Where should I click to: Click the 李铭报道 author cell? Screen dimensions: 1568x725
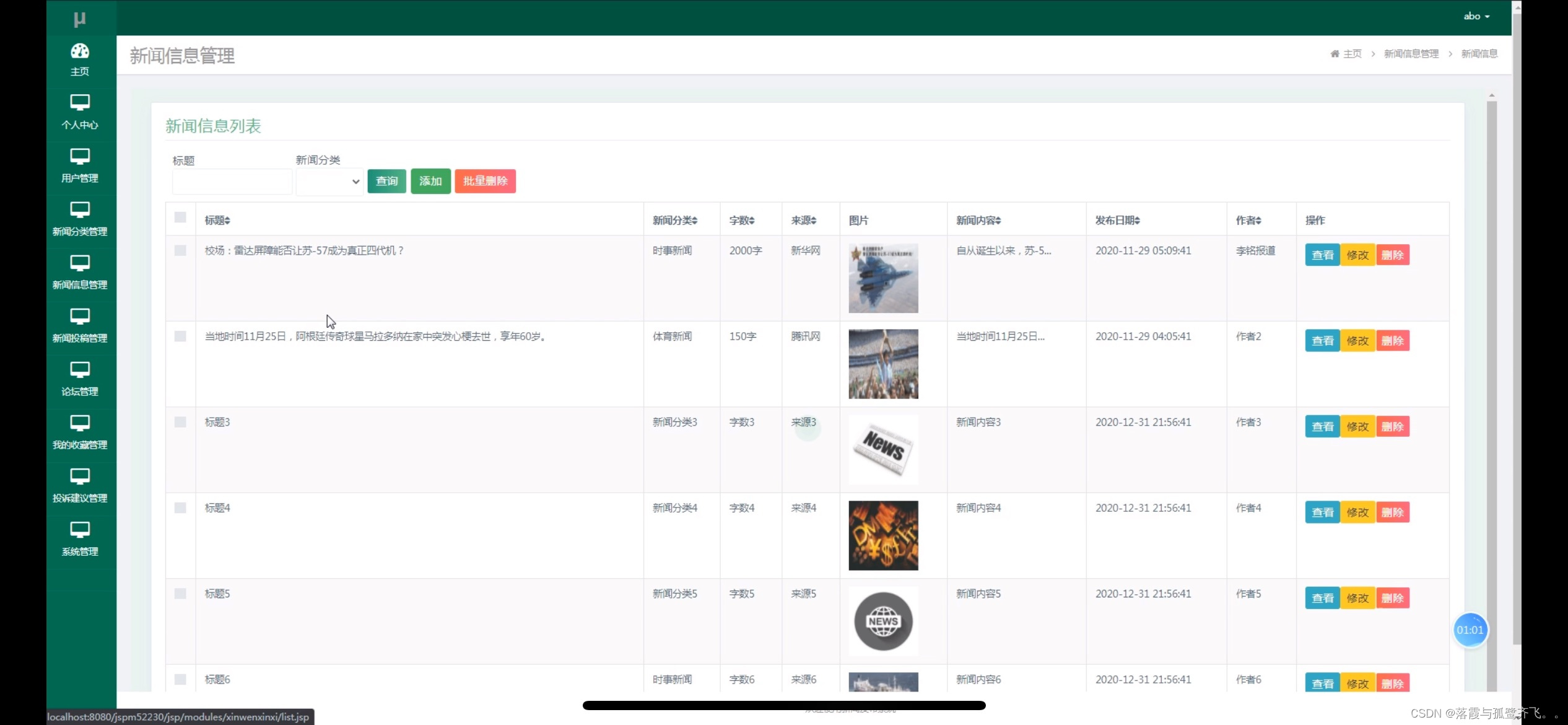coord(1255,251)
